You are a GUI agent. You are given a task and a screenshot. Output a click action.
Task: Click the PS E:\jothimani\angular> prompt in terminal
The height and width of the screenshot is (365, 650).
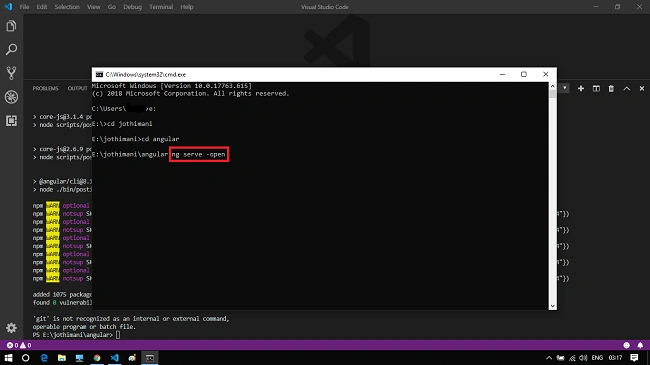point(73,335)
